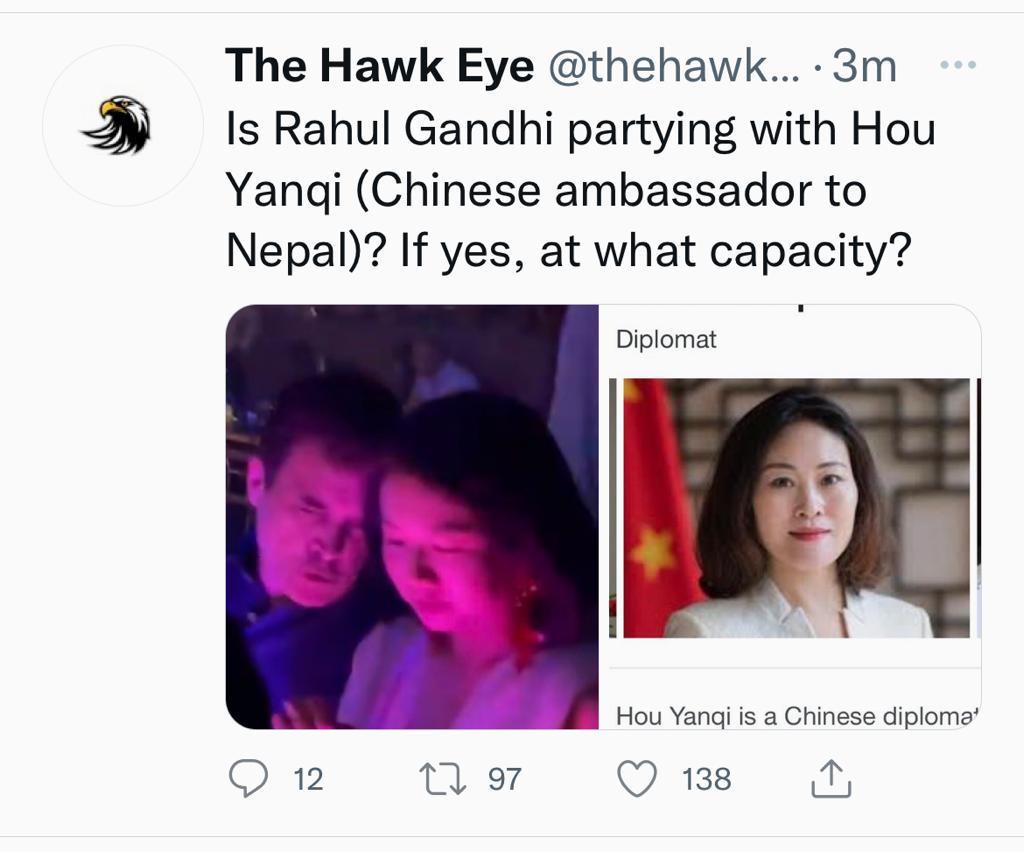Open the 3m timestamp link
This screenshot has width=1024, height=852.
click(x=864, y=67)
